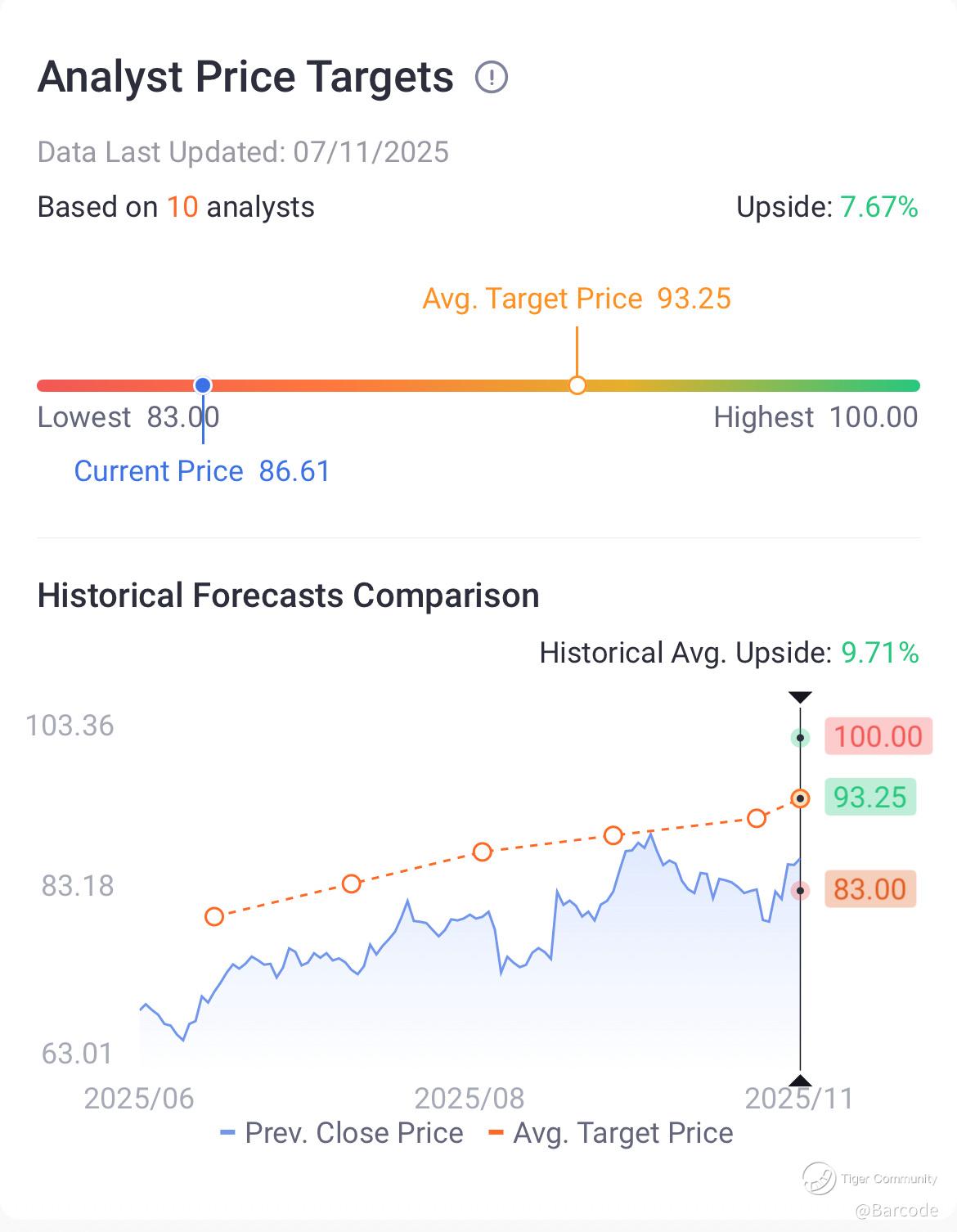957x1232 pixels.
Task: Click the @Barcode watermark handle
Action: [896, 1210]
